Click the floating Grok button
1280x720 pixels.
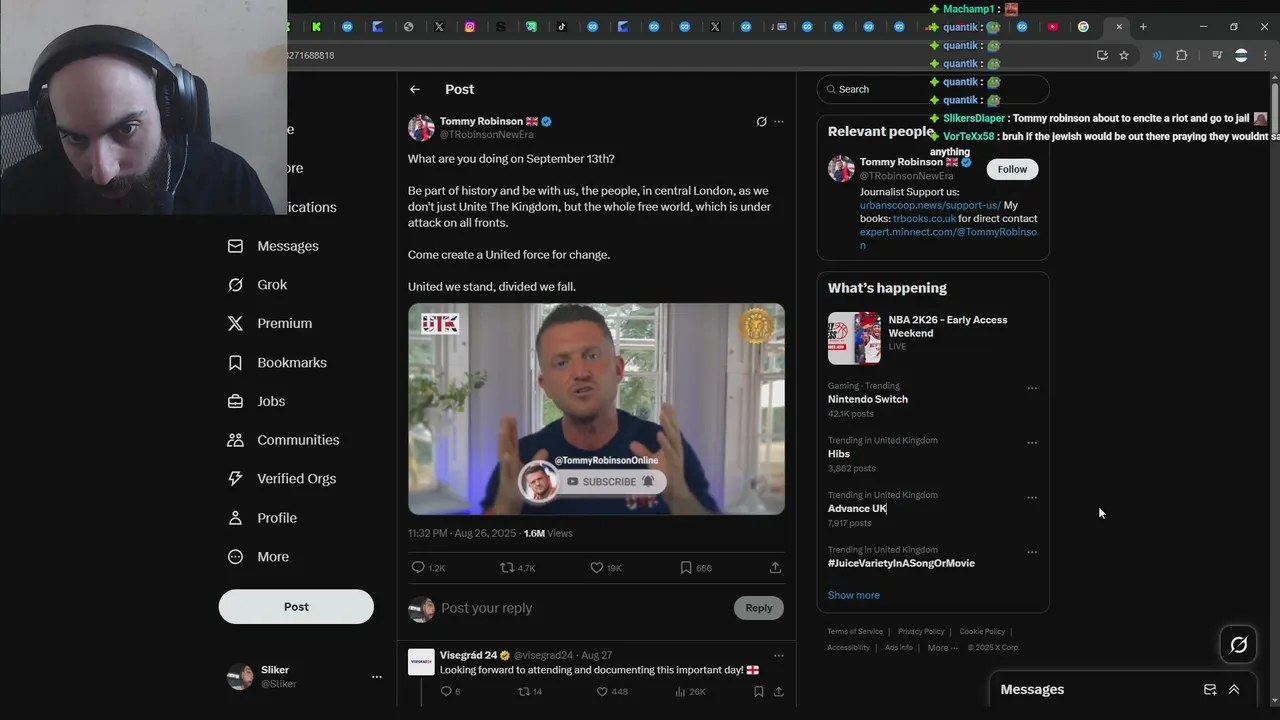1238,645
